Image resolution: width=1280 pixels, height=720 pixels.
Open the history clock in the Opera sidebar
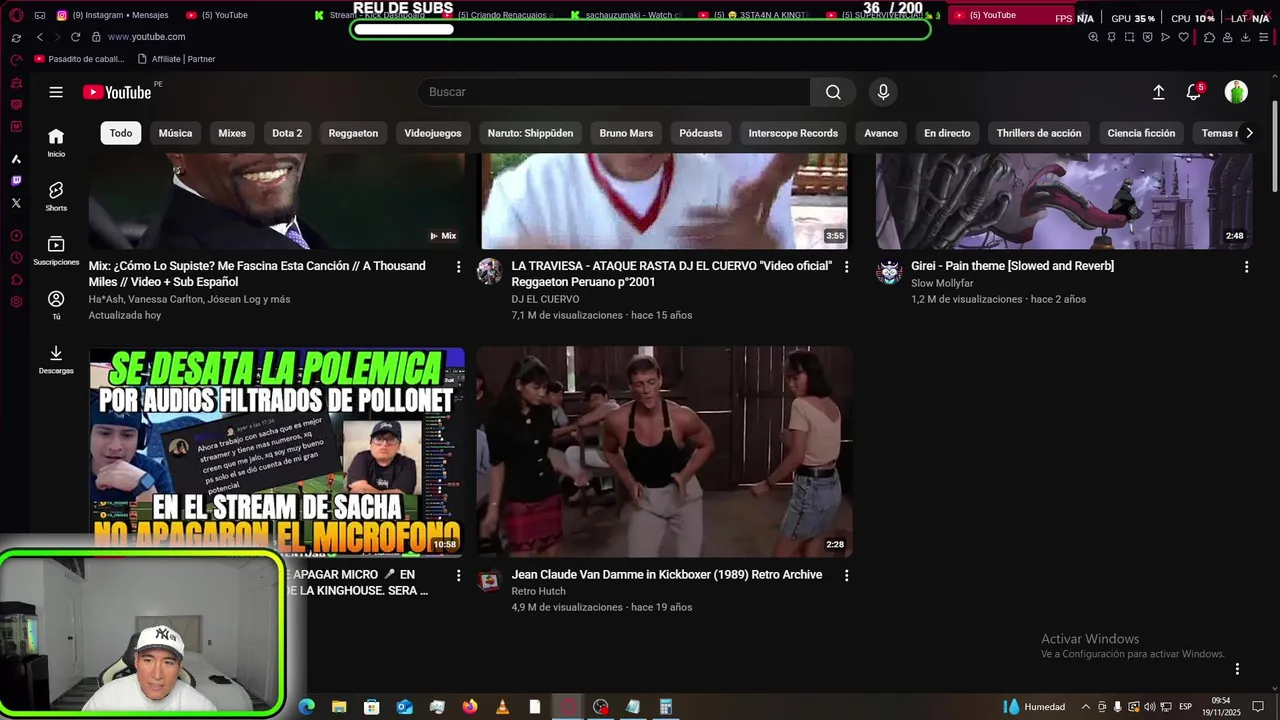point(16,258)
